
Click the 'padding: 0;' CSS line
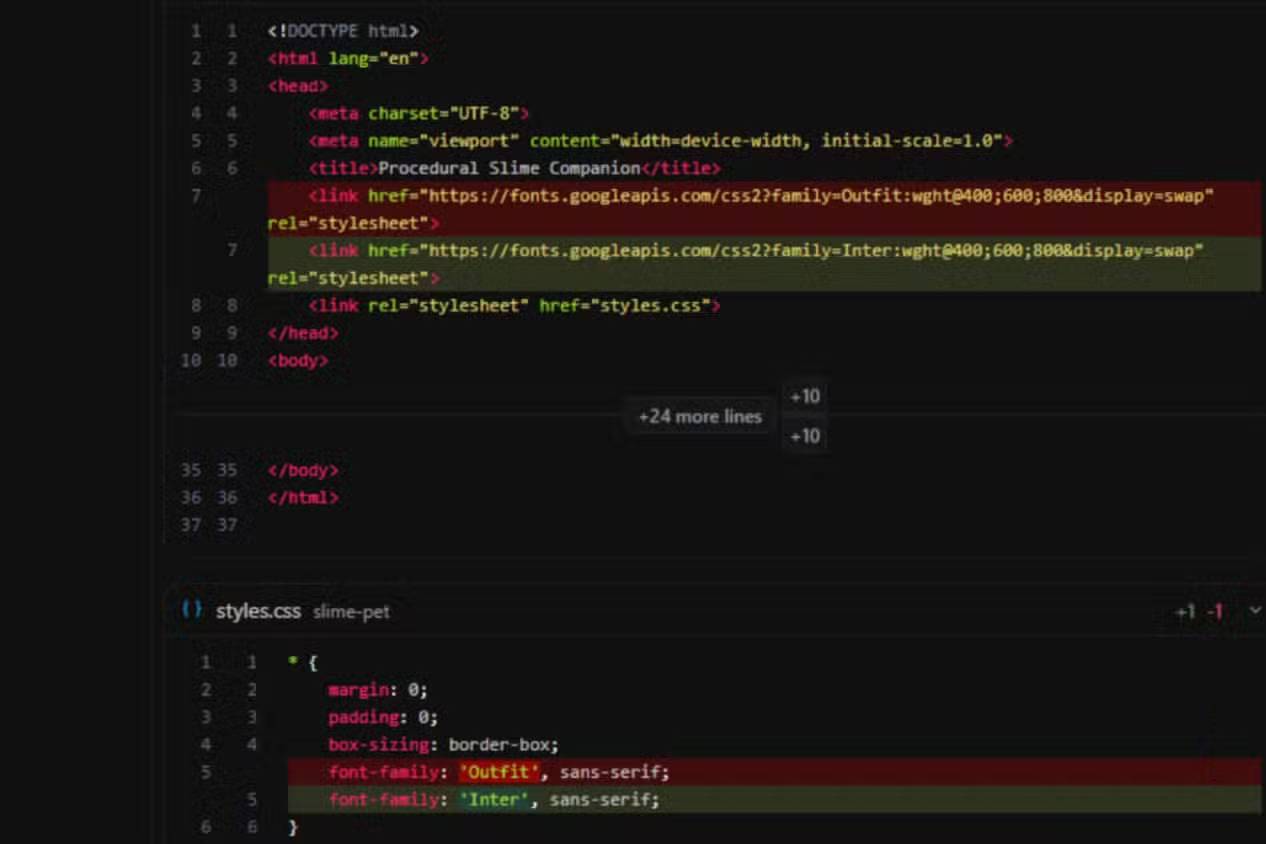pos(383,717)
